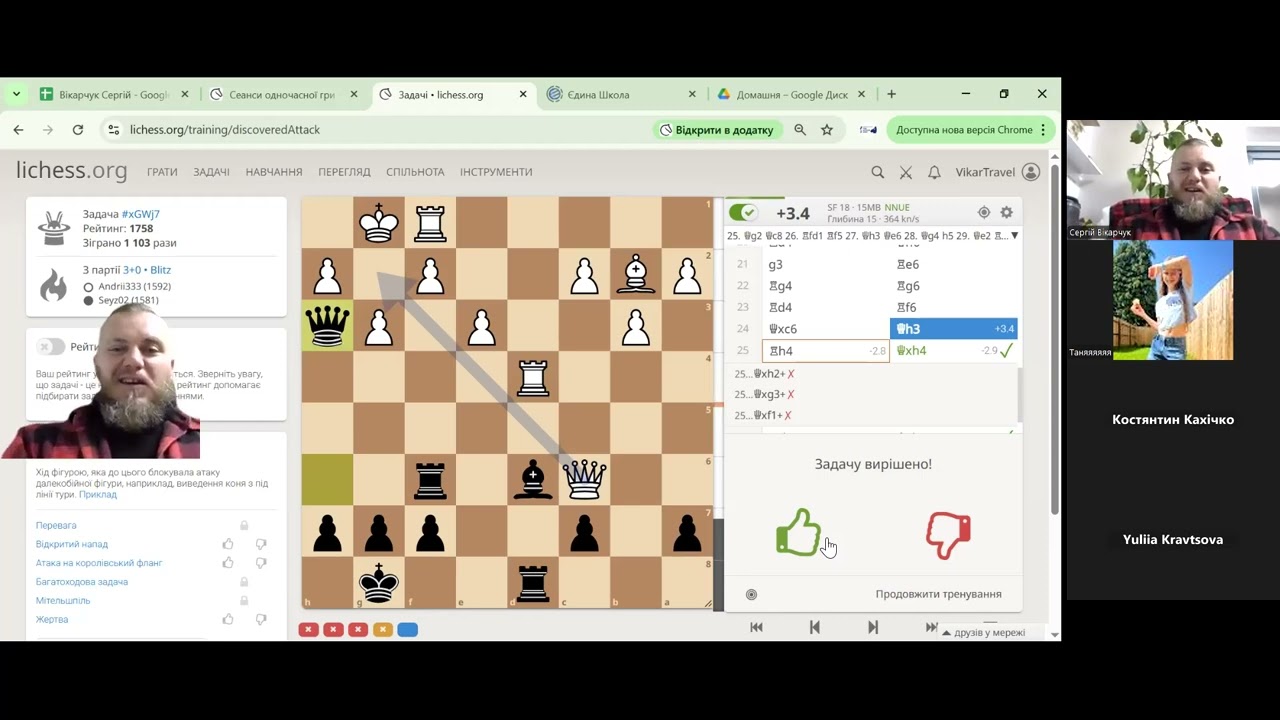Switch to the Єдина Школа tab

tap(622, 95)
